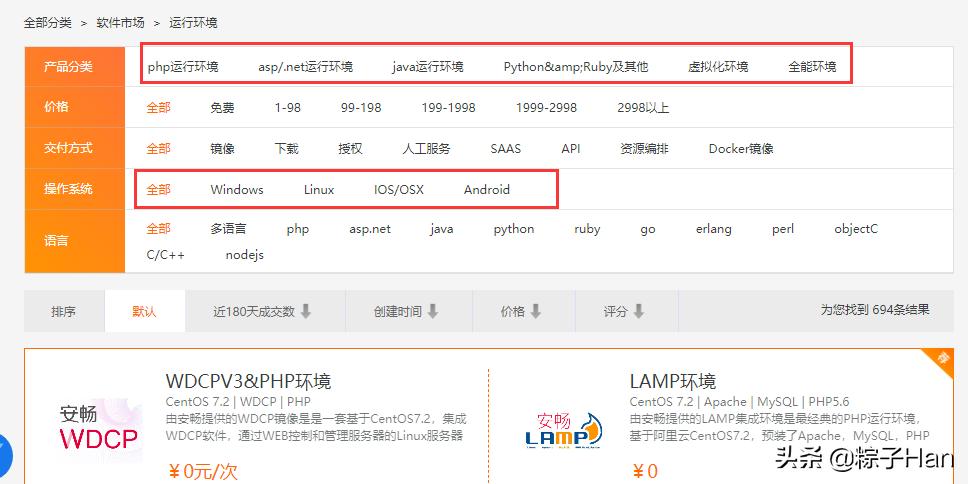Click the 安畅 WDCP logo thumbnail
The height and width of the screenshot is (484, 968).
coord(99,428)
